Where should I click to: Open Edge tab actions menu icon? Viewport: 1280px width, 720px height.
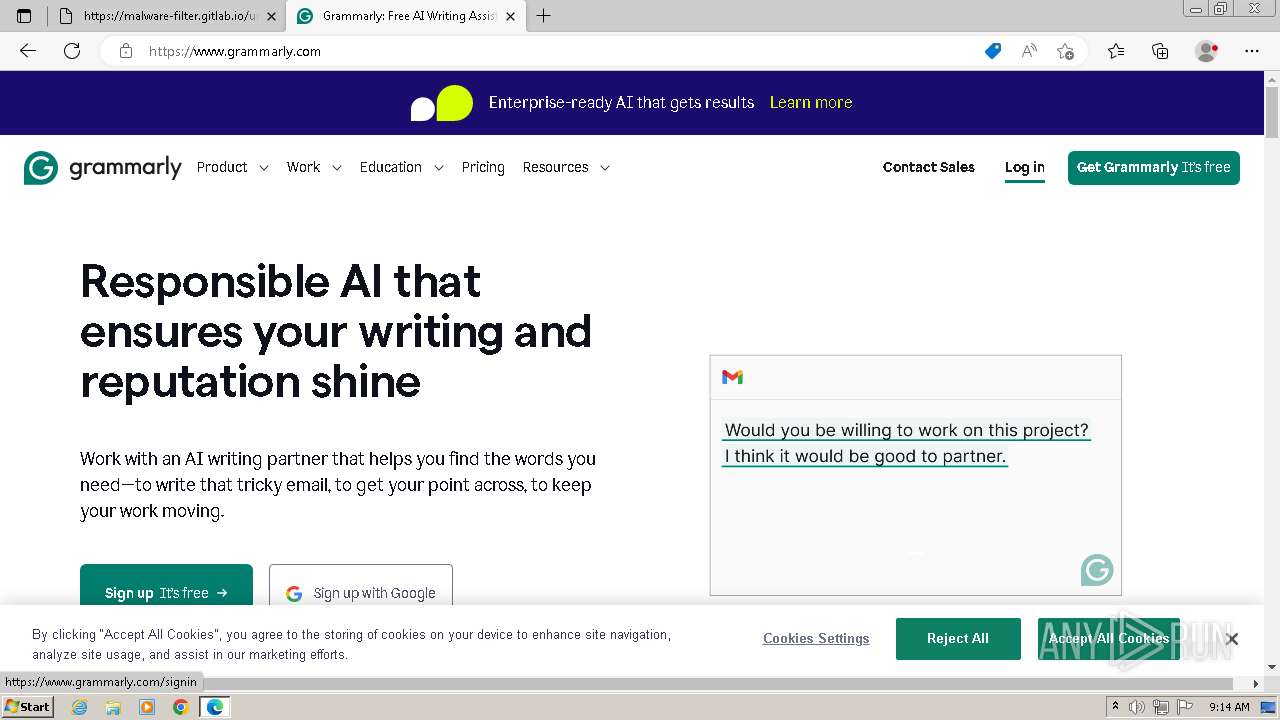coord(24,16)
